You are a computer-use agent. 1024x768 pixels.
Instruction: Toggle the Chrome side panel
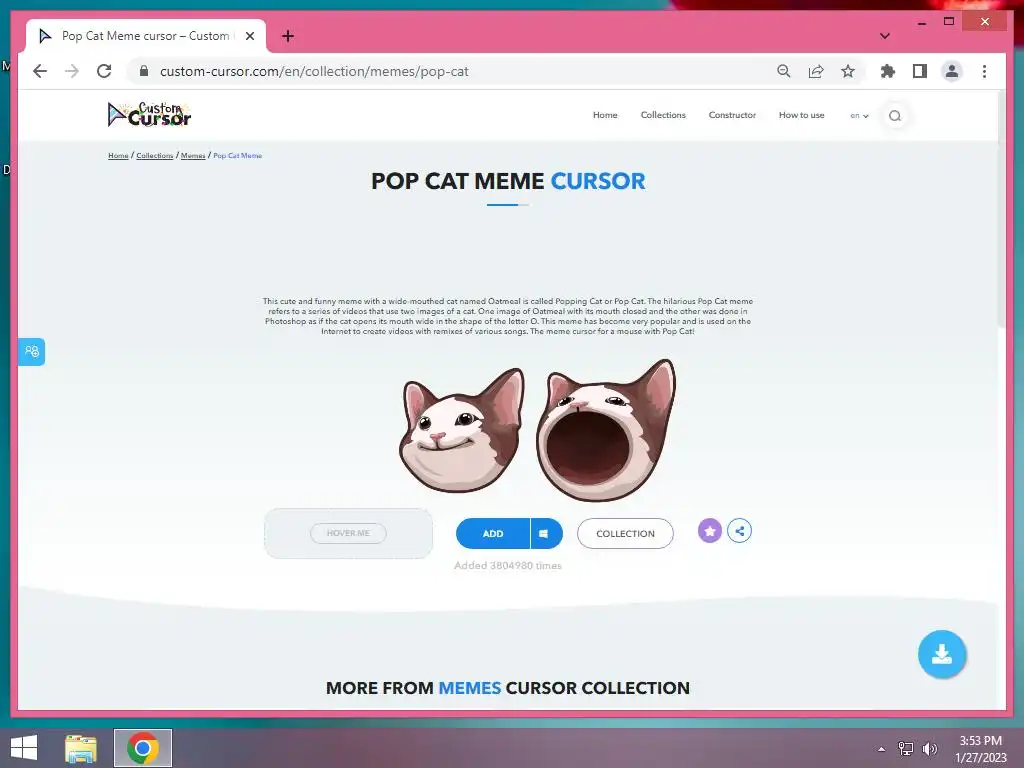click(x=920, y=71)
